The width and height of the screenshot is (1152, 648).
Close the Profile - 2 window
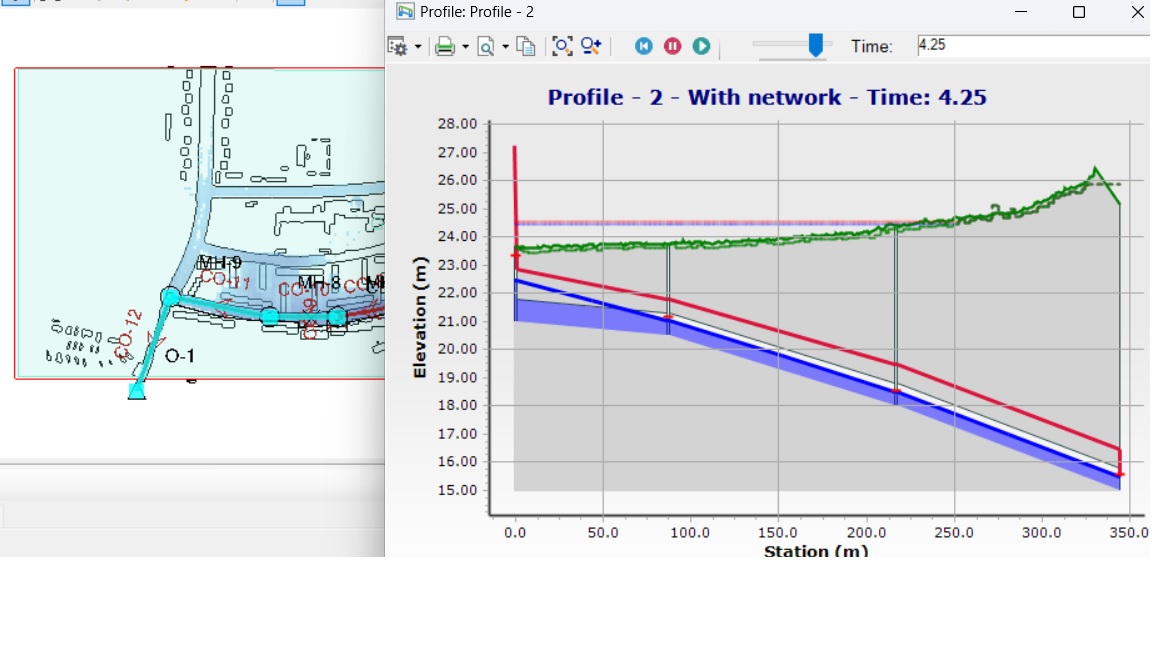(1137, 12)
